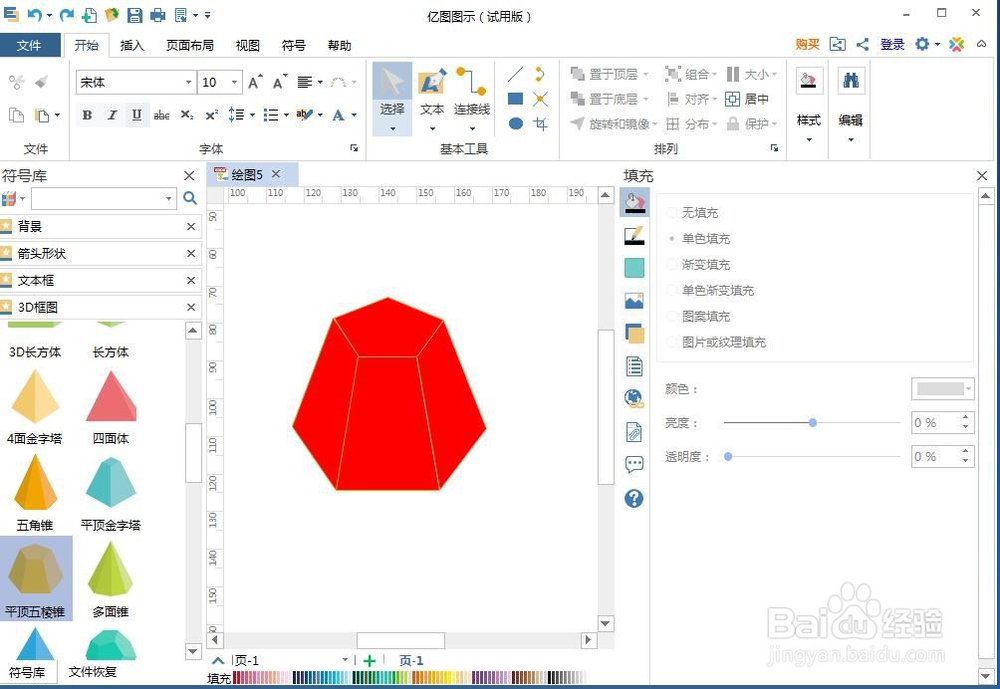Image resolution: width=1000 pixels, height=689 pixels.
Task: Open the picture panel icon in side strip
Action: [634, 300]
